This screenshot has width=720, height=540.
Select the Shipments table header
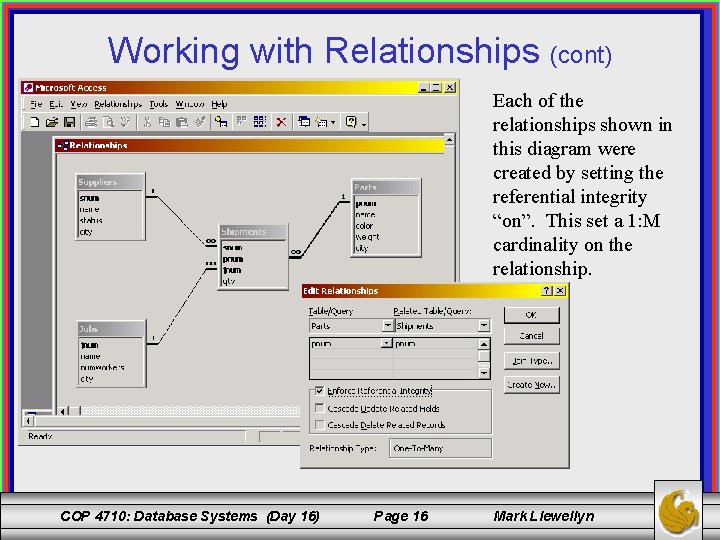pyautogui.click(x=253, y=232)
